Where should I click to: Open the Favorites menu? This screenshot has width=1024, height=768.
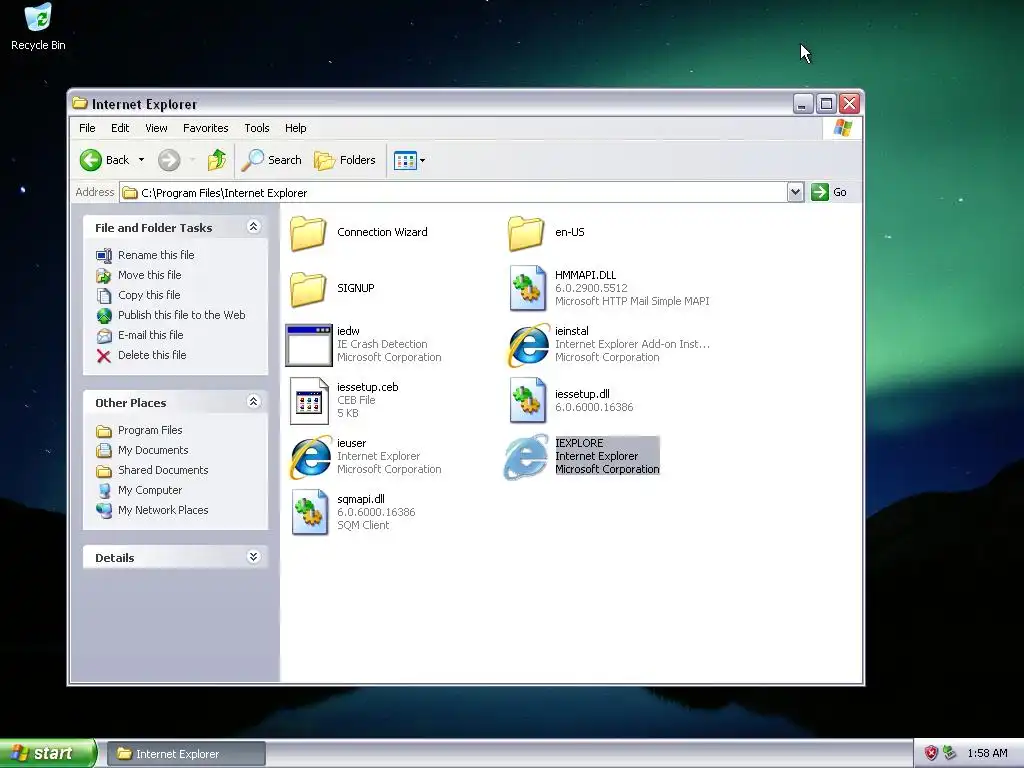[x=206, y=128]
